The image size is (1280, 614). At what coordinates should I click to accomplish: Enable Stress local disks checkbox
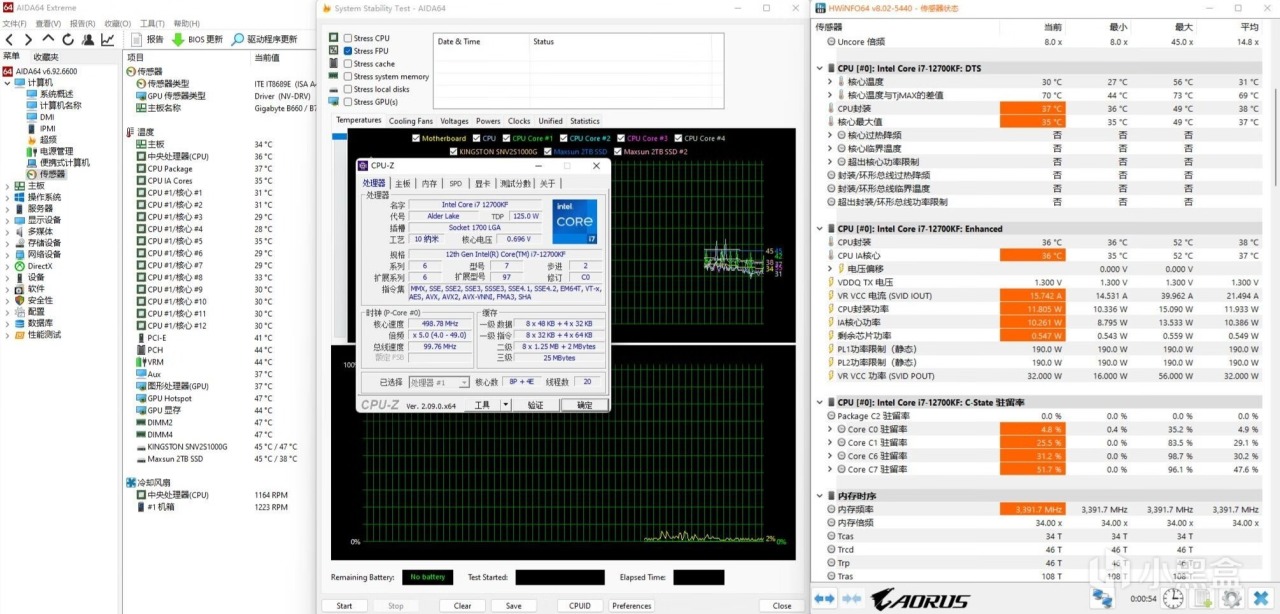coord(348,89)
